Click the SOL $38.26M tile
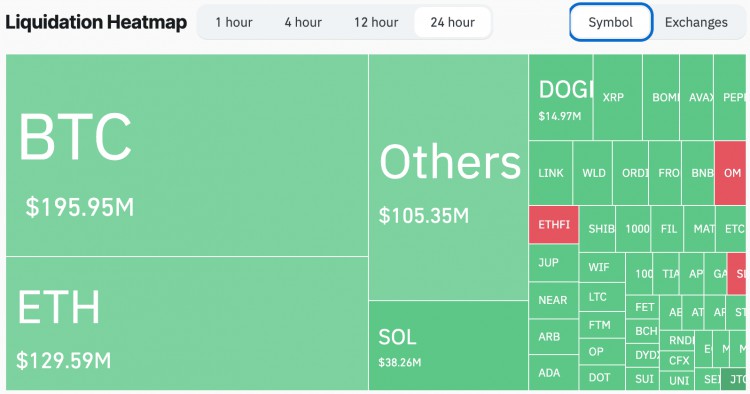This screenshot has height=394, width=750. (449, 345)
